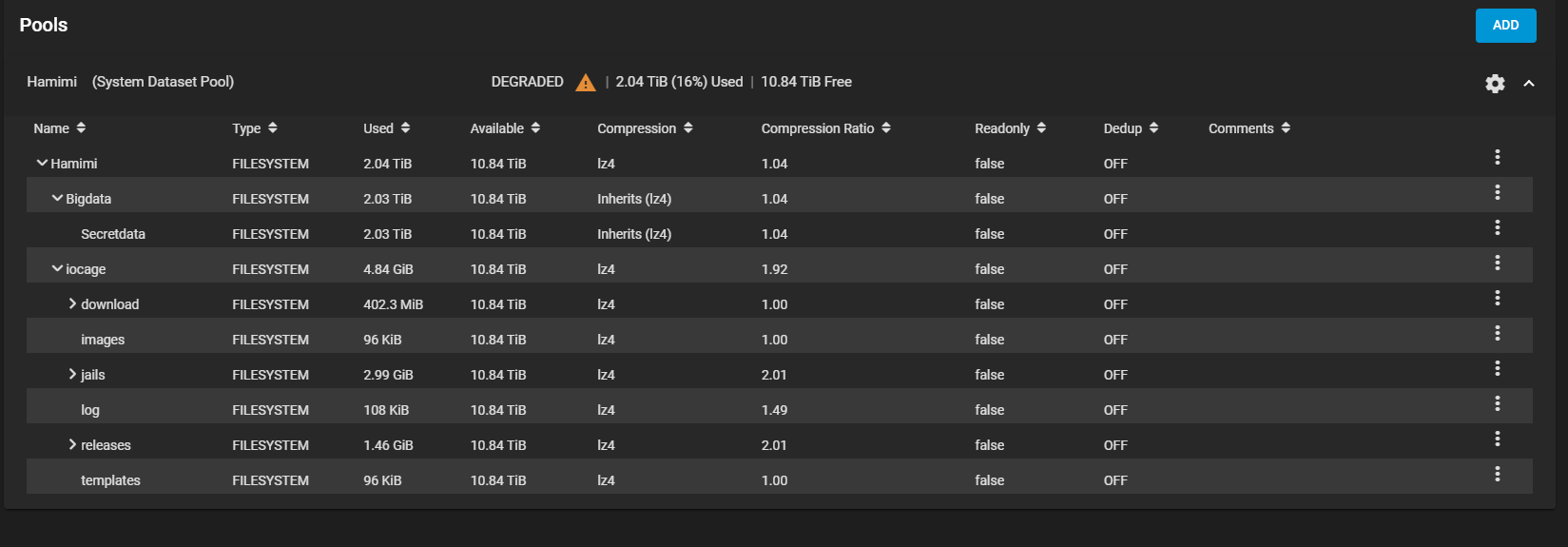The width and height of the screenshot is (1568, 547).
Task: Sort table by Readonly column
Action: pyautogui.click(x=1010, y=128)
